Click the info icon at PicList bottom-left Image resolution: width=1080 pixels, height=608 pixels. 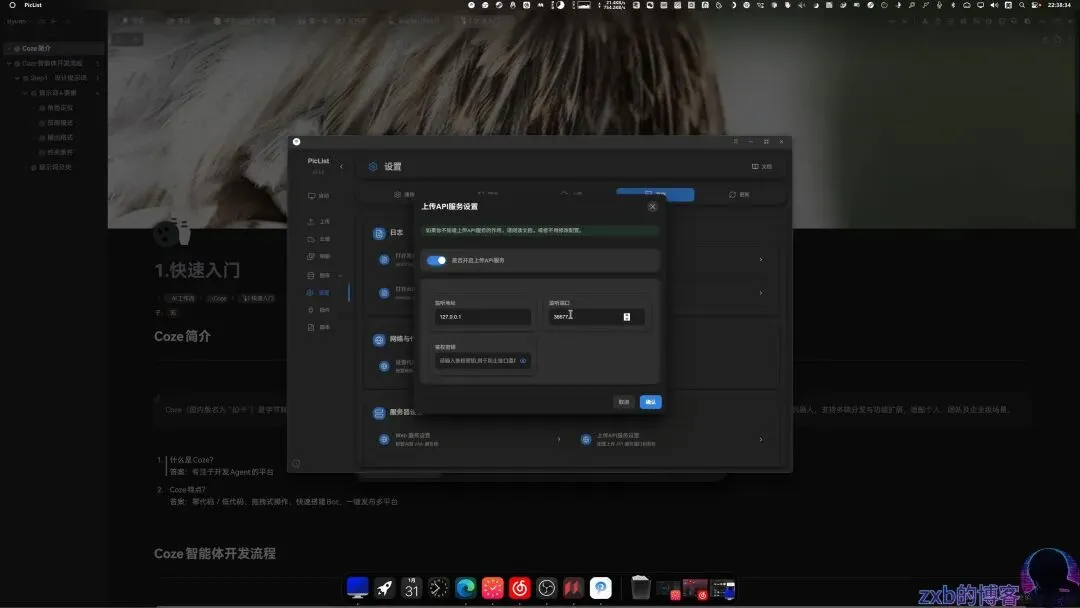[x=296, y=463]
